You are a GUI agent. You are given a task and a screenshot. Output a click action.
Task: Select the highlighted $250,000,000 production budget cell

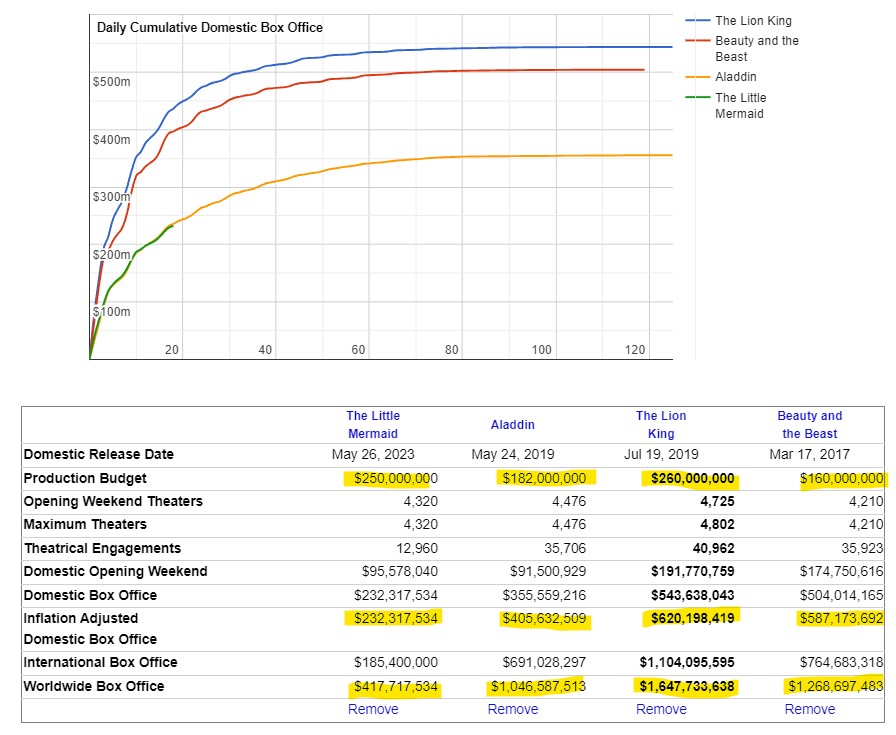[391, 479]
